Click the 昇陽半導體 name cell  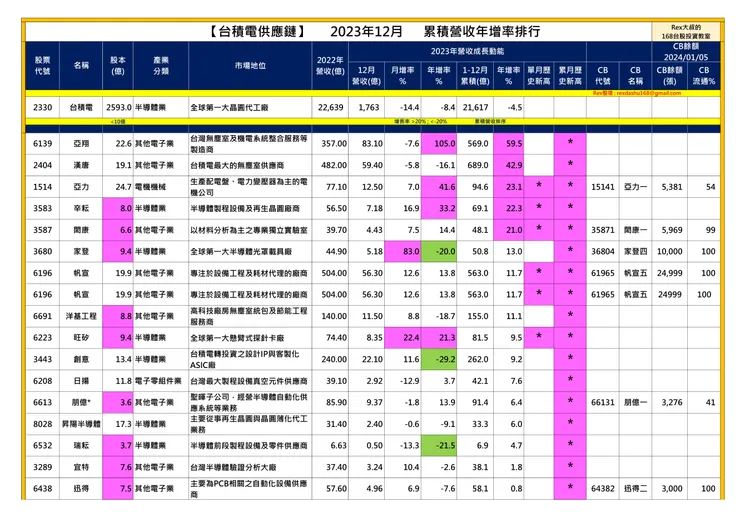pyautogui.click(x=81, y=424)
